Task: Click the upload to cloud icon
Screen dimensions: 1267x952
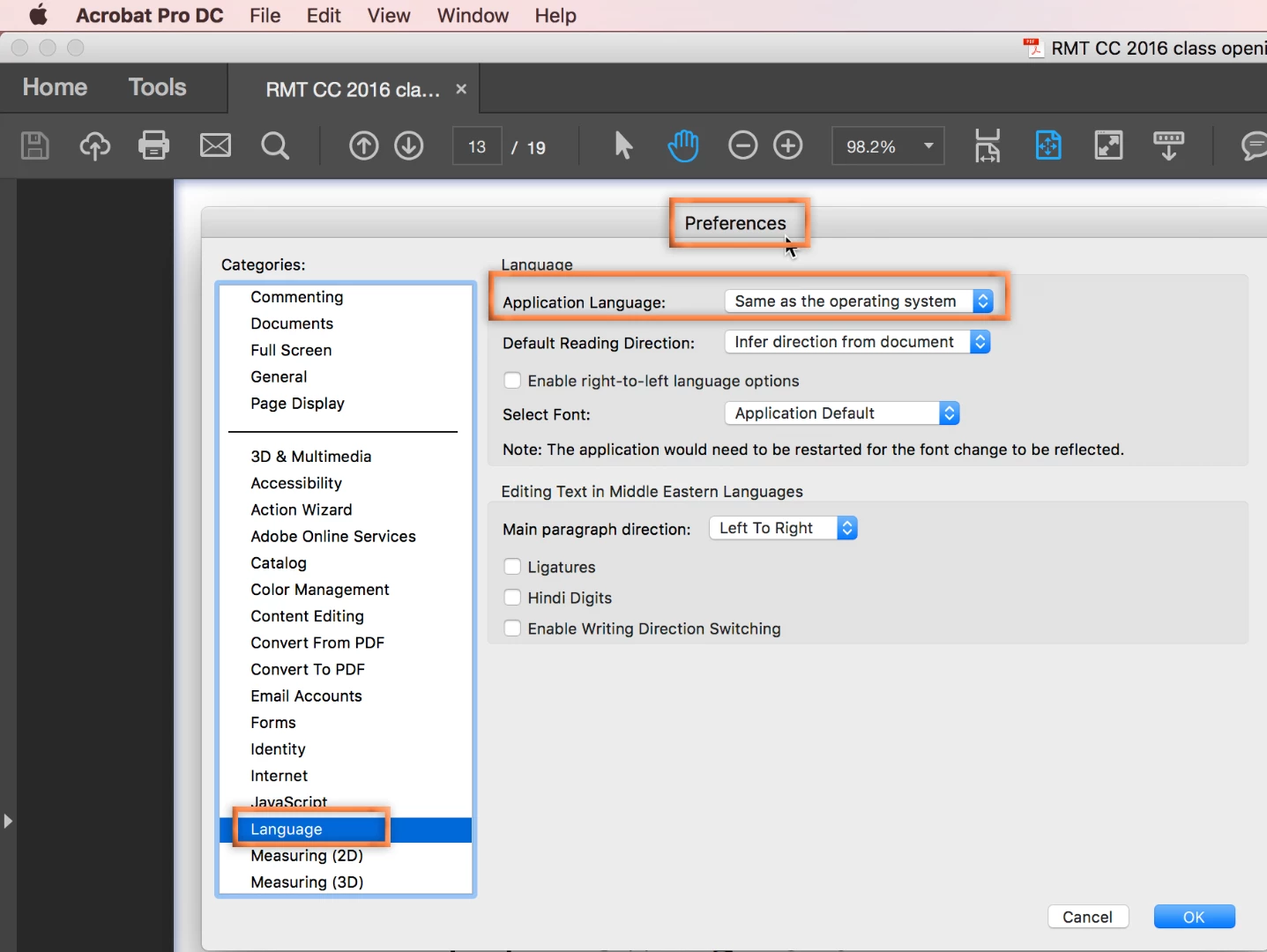Action: pos(95,145)
